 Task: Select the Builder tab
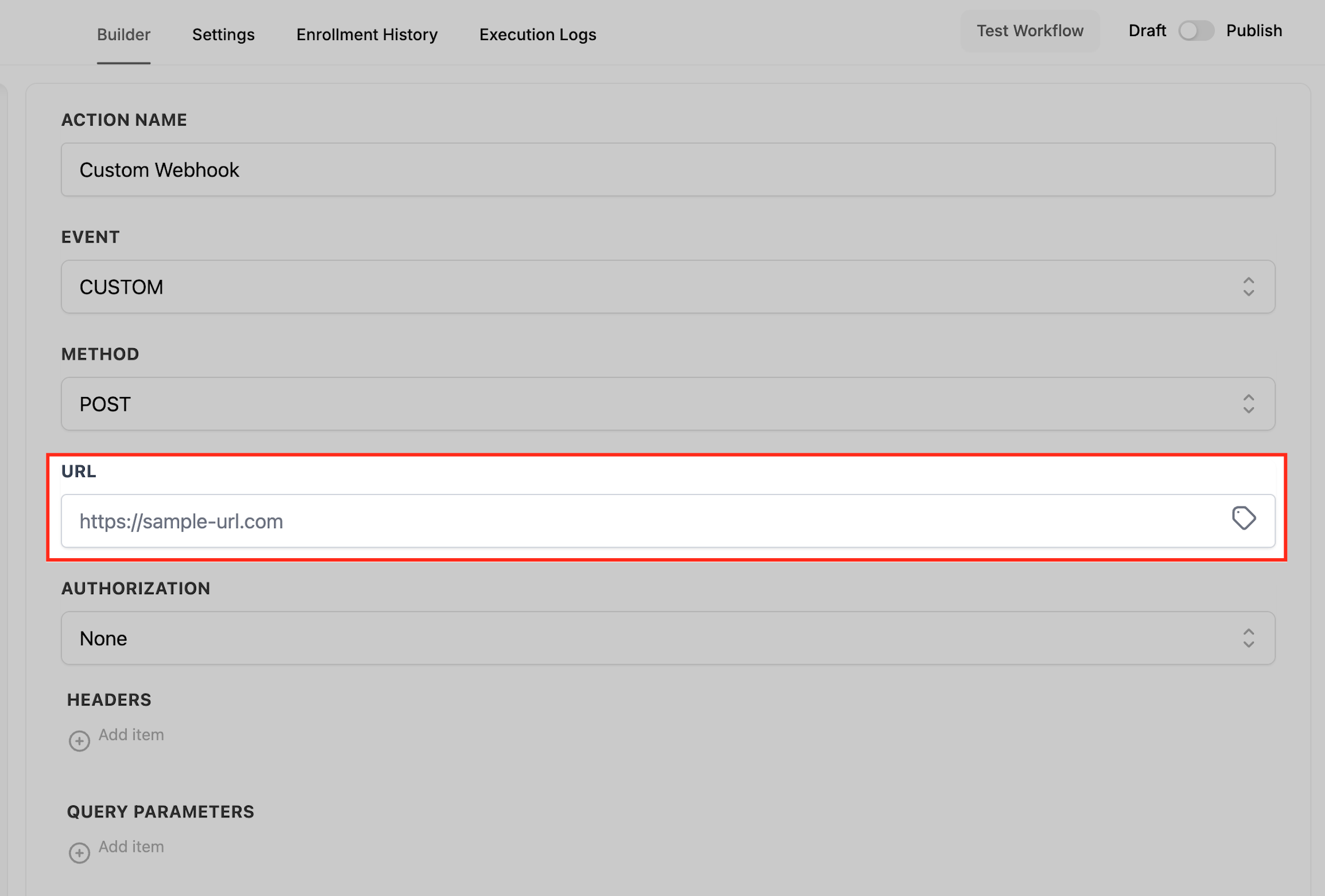click(123, 35)
